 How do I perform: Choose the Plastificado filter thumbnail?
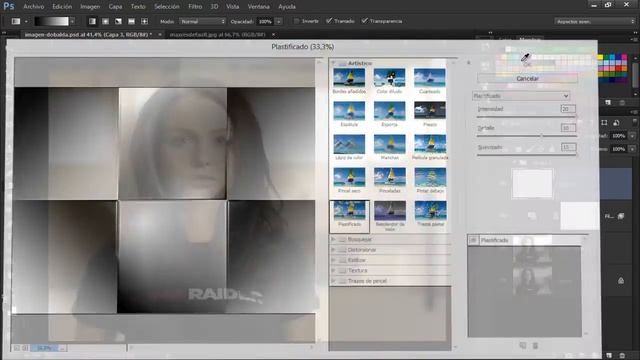(349, 211)
